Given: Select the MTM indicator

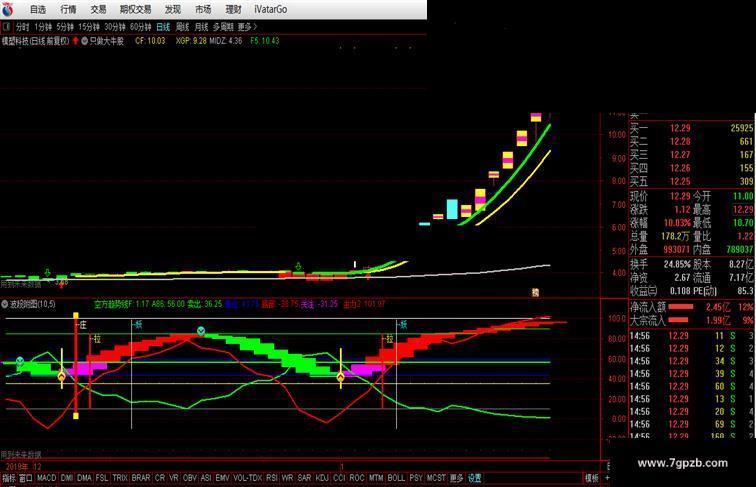Looking at the screenshot, I should [x=376, y=478].
